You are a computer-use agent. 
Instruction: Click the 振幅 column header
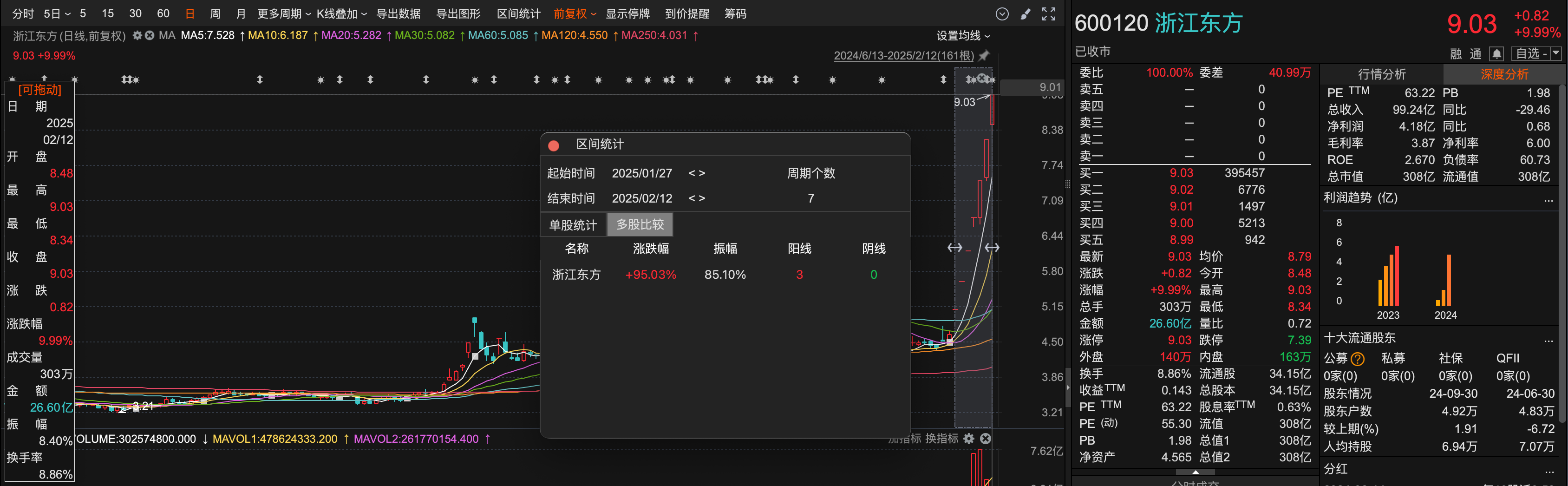725,249
